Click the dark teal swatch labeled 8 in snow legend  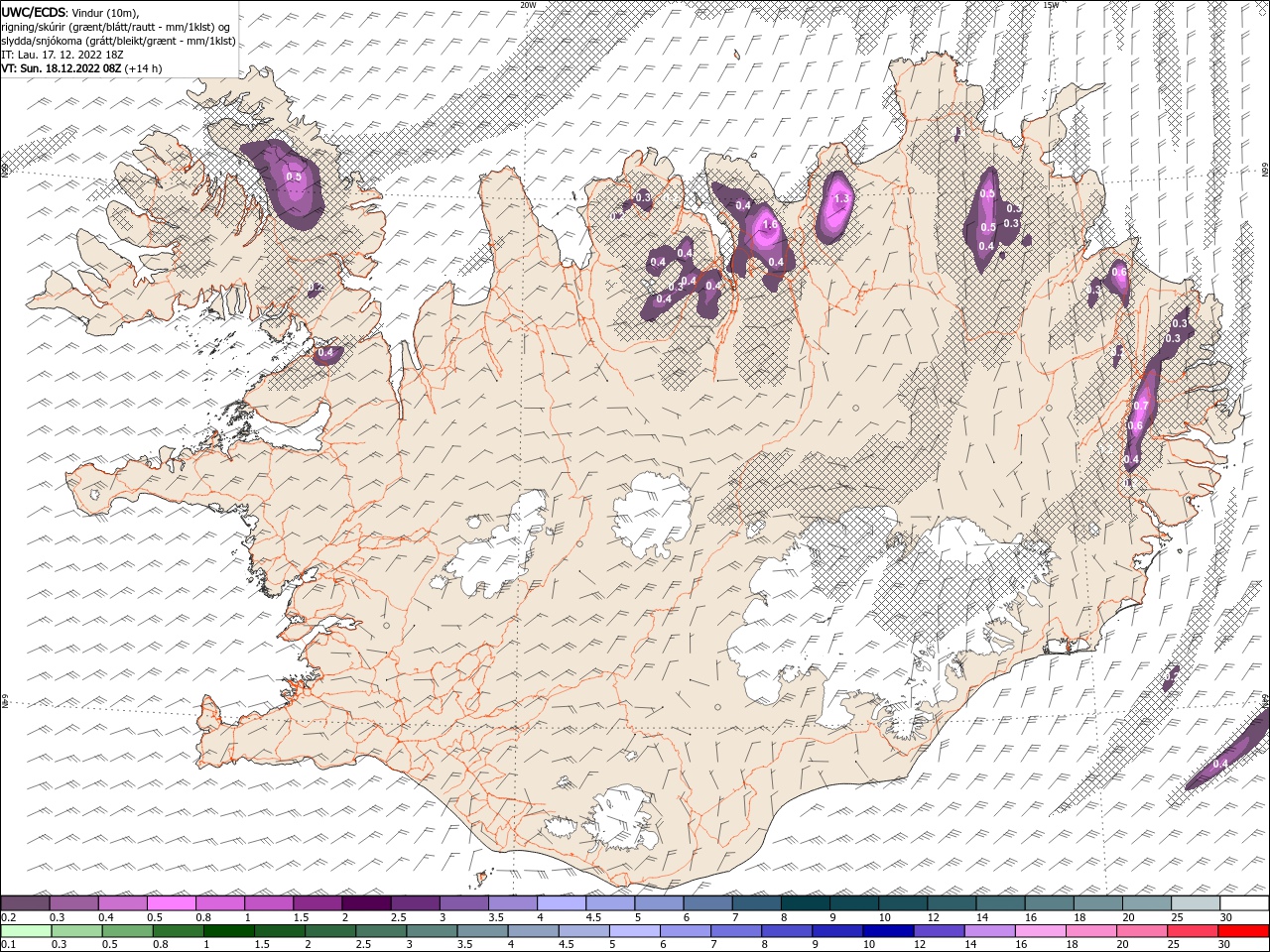(x=805, y=903)
